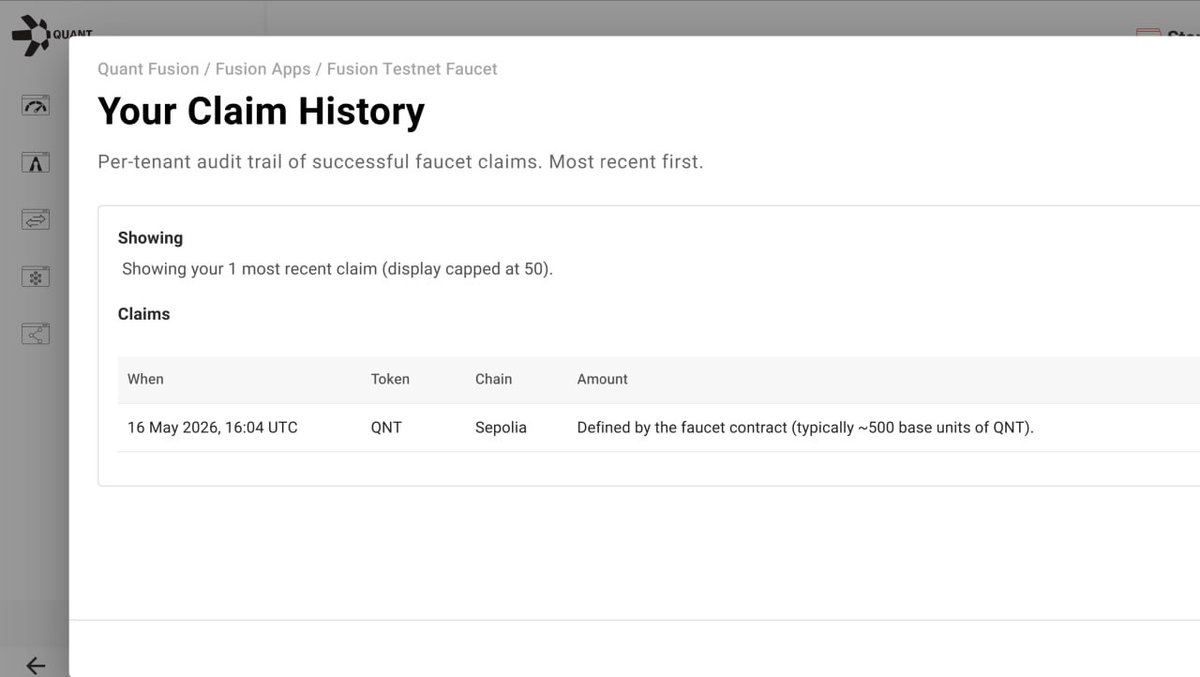Click the Chain column header
Screen dimensions: 1200x677
click(x=493, y=379)
